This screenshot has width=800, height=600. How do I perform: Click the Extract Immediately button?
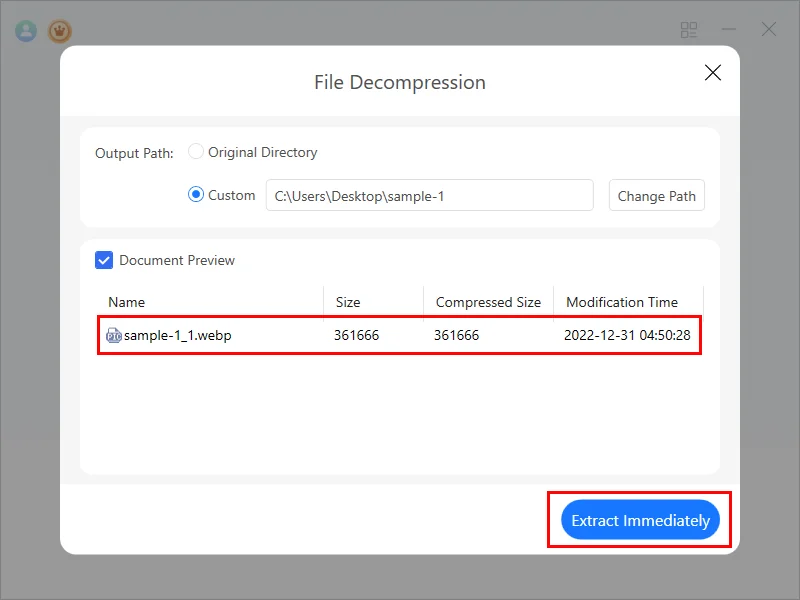click(x=640, y=521)
